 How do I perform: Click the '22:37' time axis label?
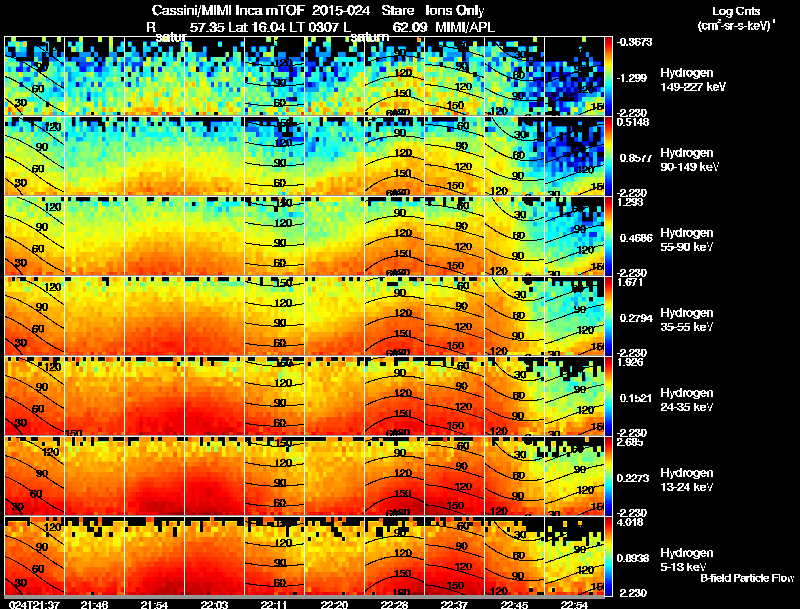(454, 604)
